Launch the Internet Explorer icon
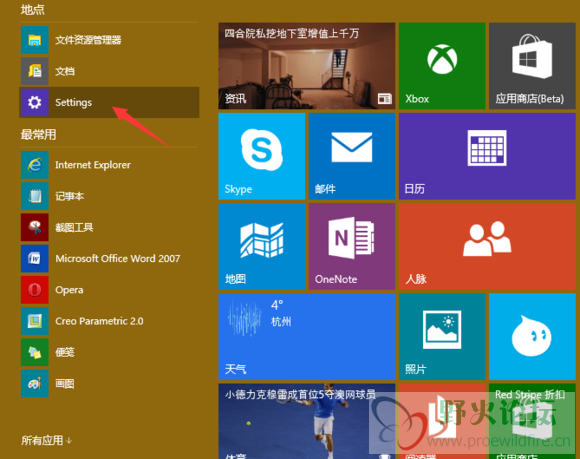Viewport: 580px width, 459px height. (34, 165)
